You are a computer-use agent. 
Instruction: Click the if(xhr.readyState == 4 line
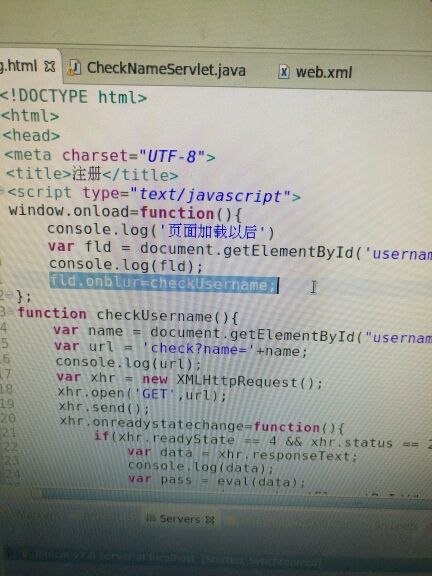point(263,440)
